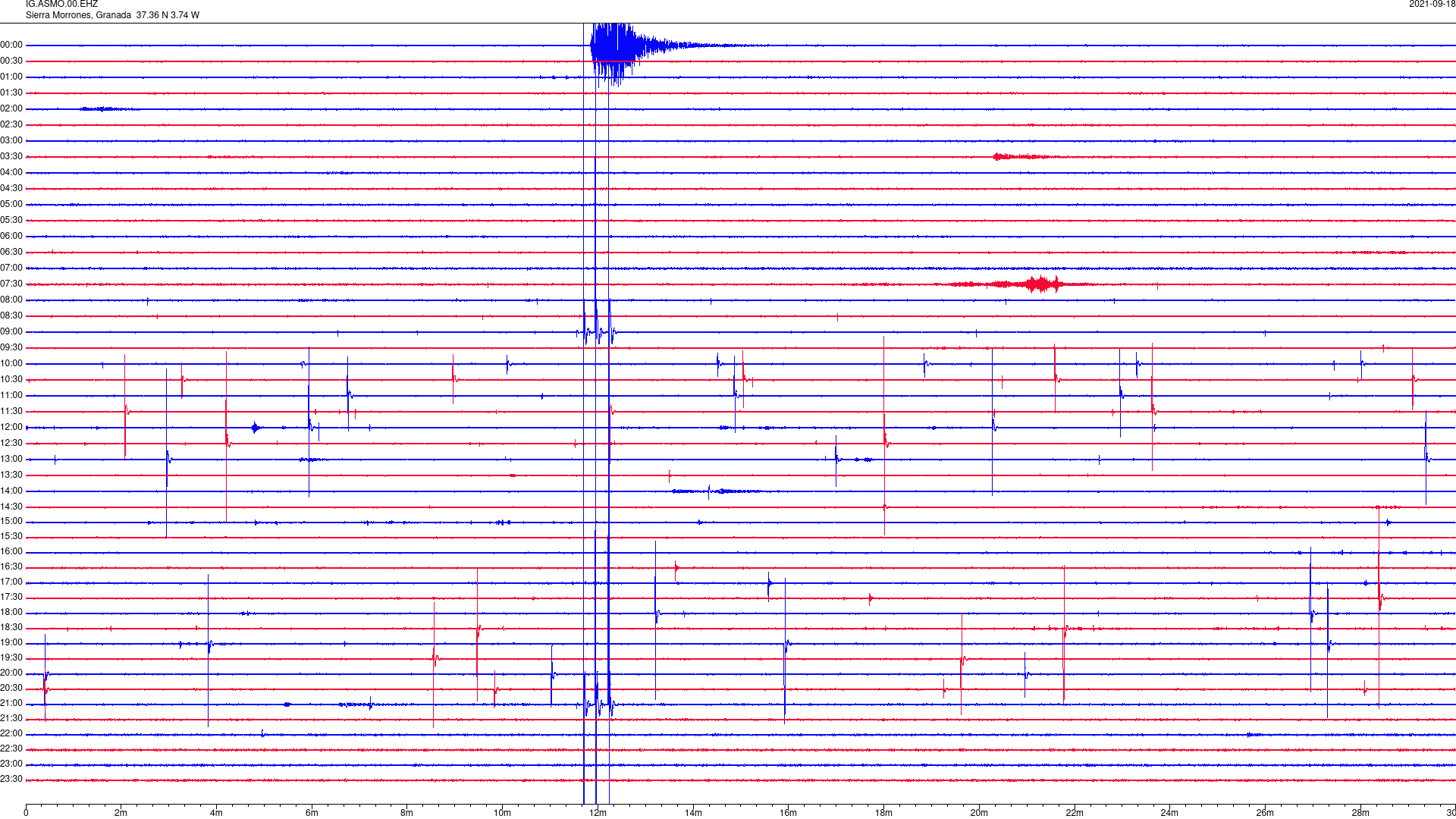The image size is (1456, 819).
Task: Click the 8m axis tick label
Action: pos(407,813)
